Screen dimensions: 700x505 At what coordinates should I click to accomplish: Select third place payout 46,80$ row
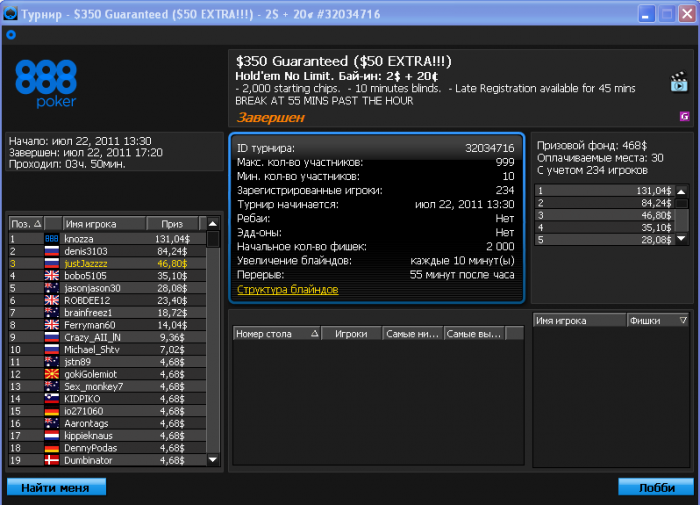[605, 215]
